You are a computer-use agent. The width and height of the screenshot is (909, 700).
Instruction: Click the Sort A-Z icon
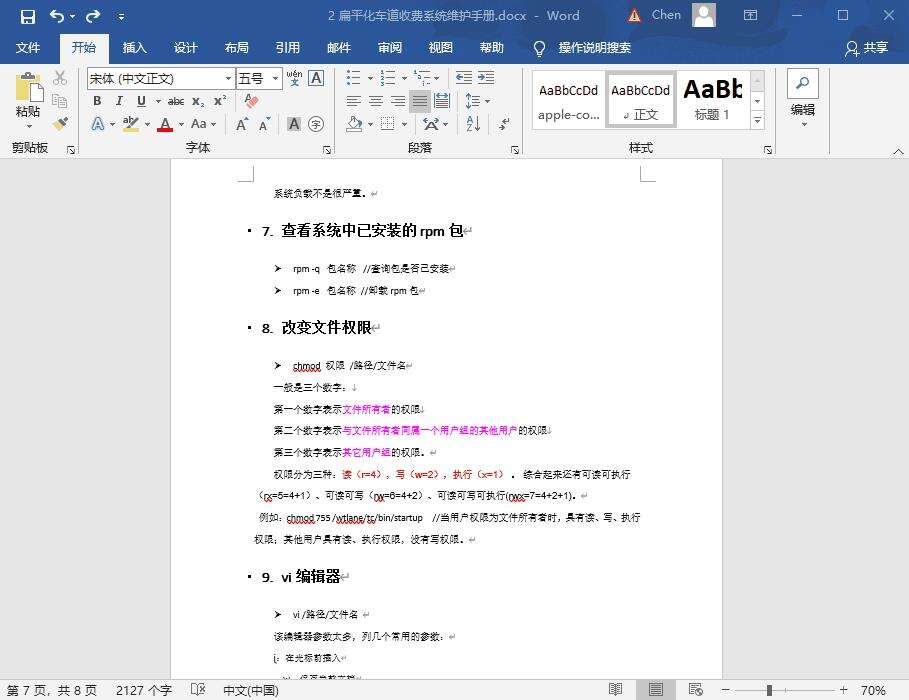click(473, 124)
